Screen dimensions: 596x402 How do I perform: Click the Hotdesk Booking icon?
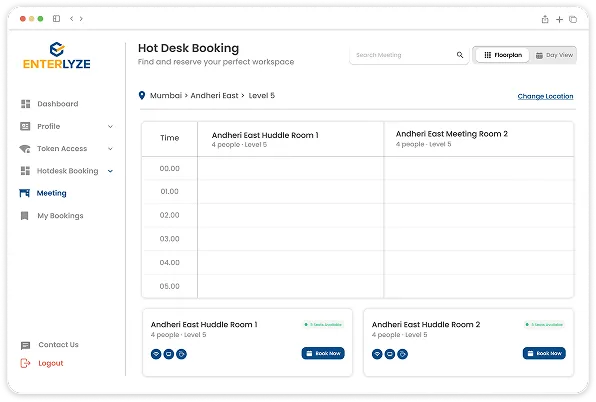click(25, 171)
